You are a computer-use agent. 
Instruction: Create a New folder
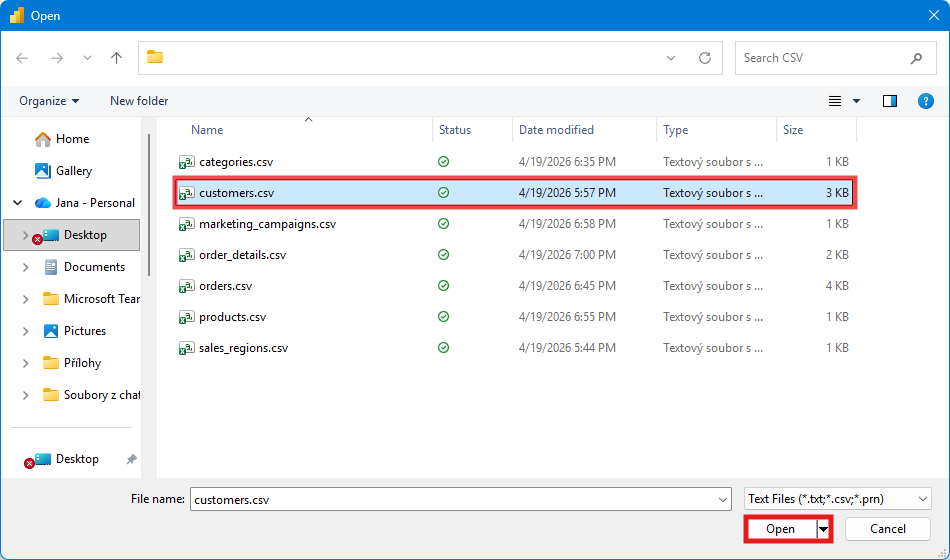tap(139, 101)
